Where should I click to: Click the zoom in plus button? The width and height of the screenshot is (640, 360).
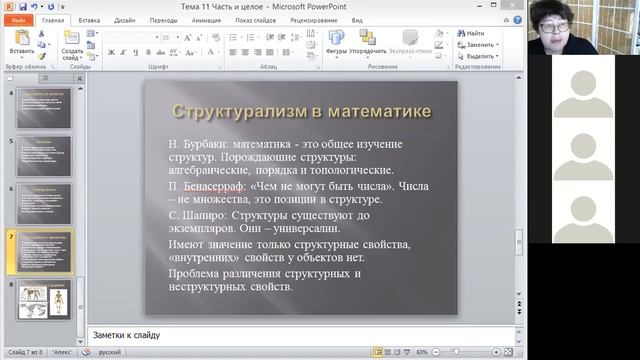coord(496,352)
